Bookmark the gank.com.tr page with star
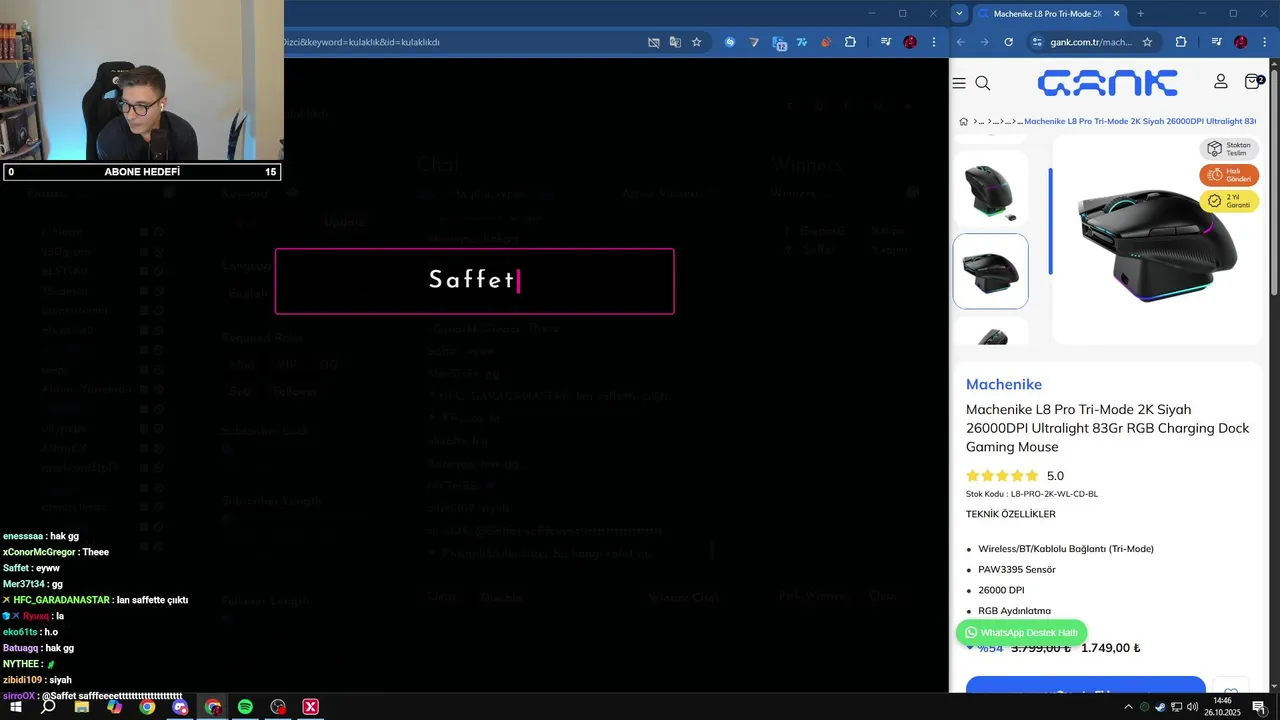Image resolution: width=1280 pixels, height=720 pixels. (1147, 42)
